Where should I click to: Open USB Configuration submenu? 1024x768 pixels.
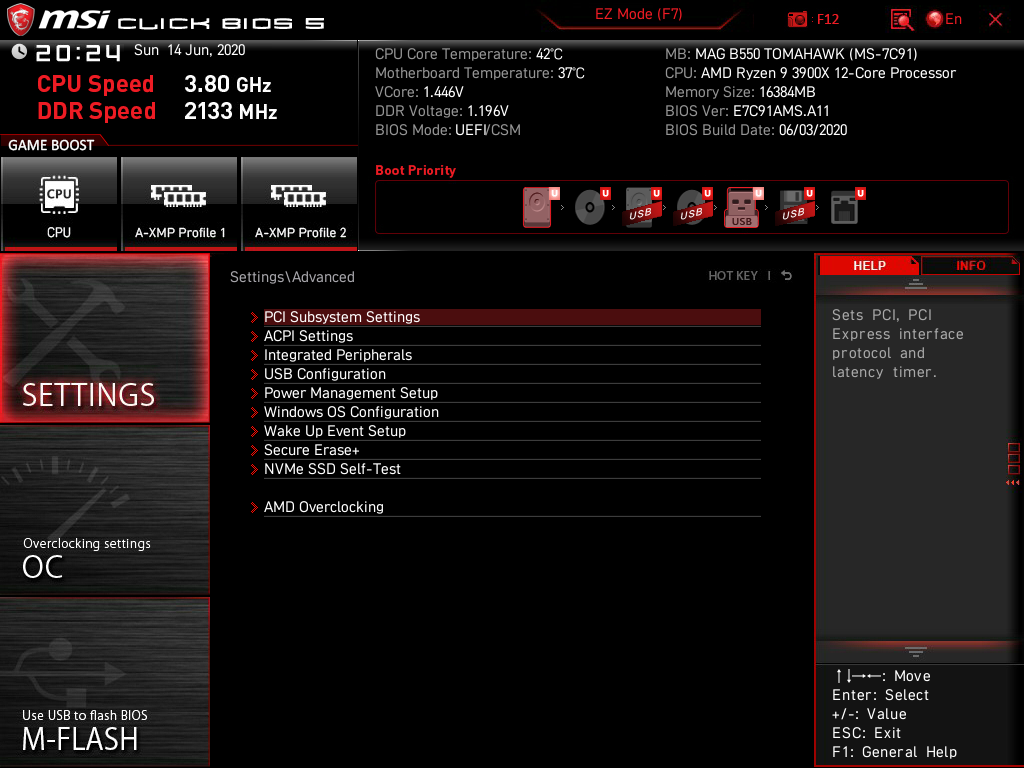pos(512,374)
